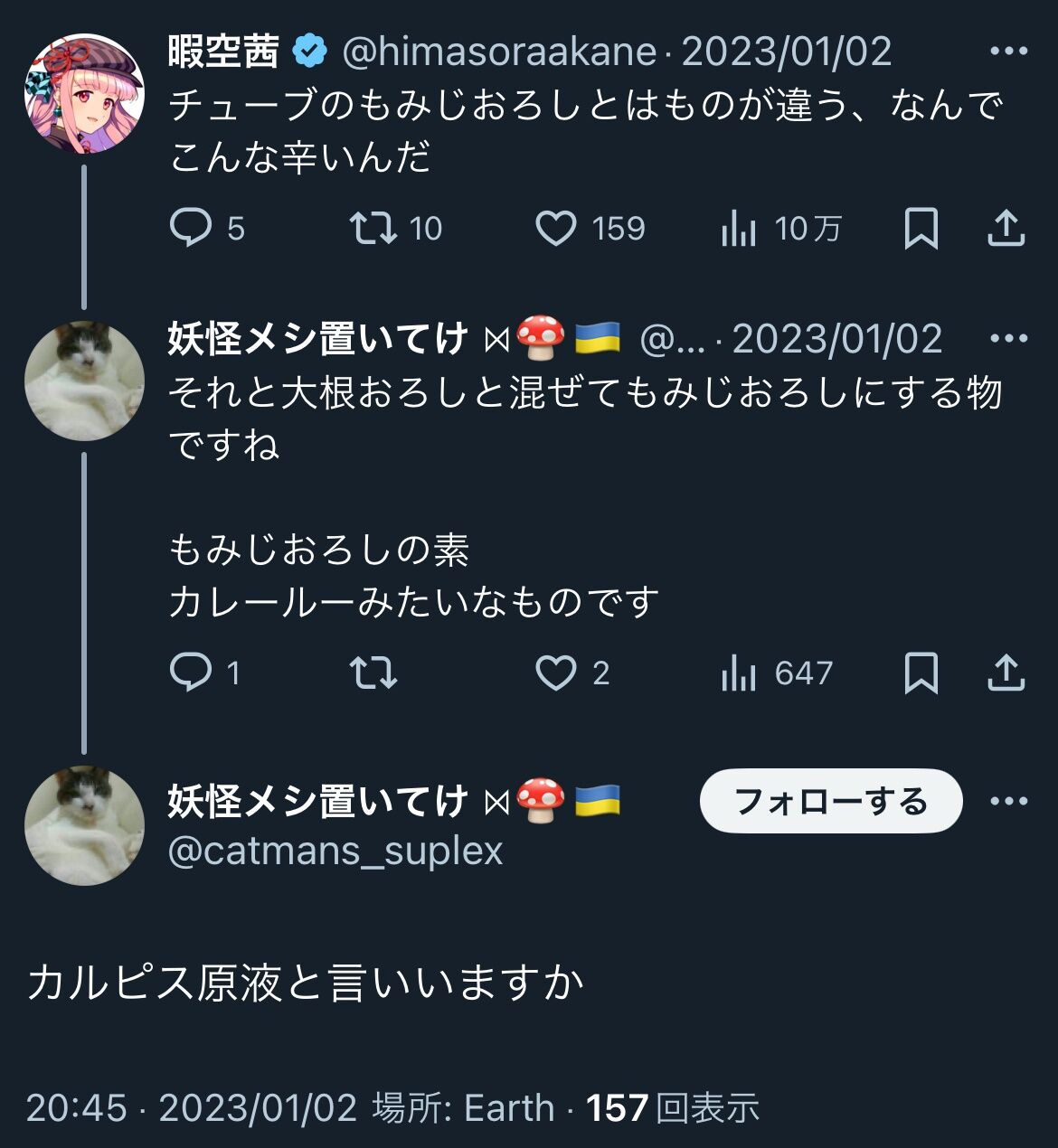Screen dimensions: 1058x1148
Task: Bookmark the もみじおろしの素 reply
Action: pos(921,673)
